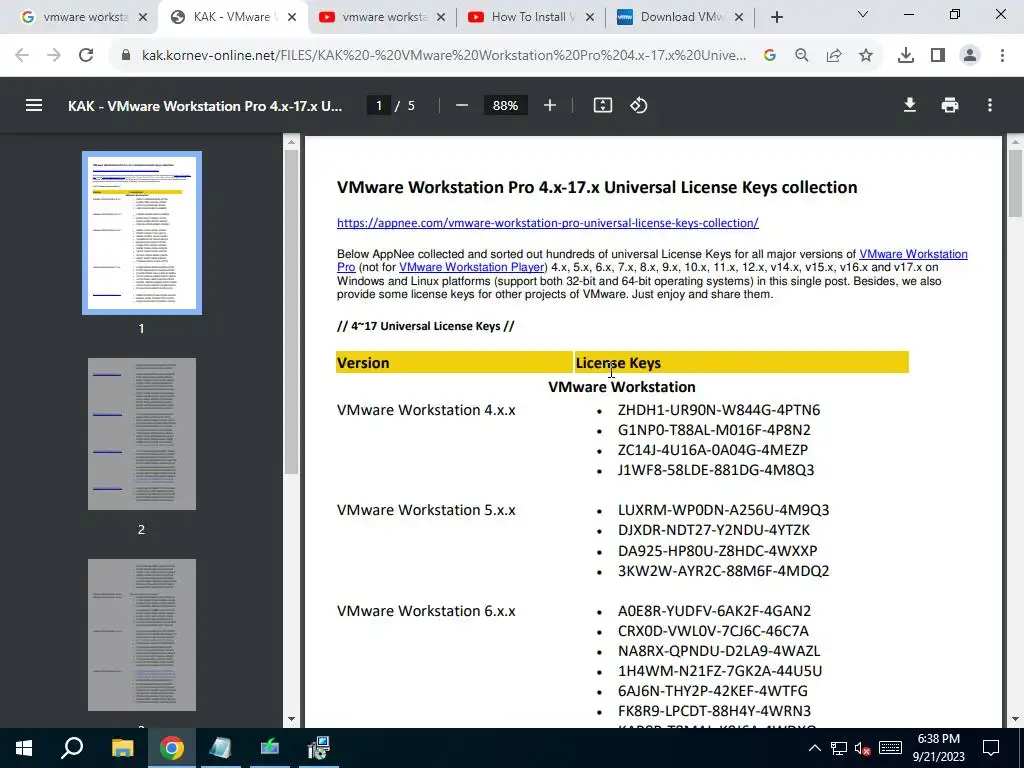Open File Explorer from taskbar
This screenshot has width=1024, height=768.
click(x=122, y=748)
